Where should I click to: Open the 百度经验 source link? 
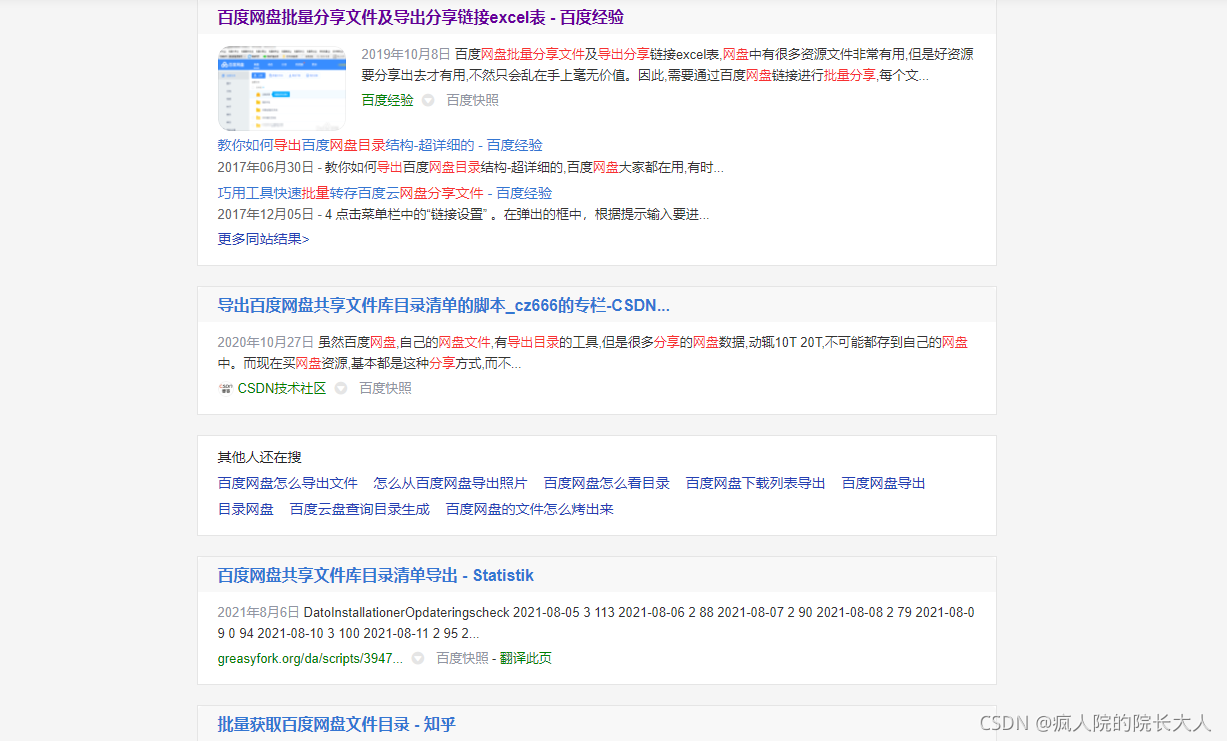point(387,100)
